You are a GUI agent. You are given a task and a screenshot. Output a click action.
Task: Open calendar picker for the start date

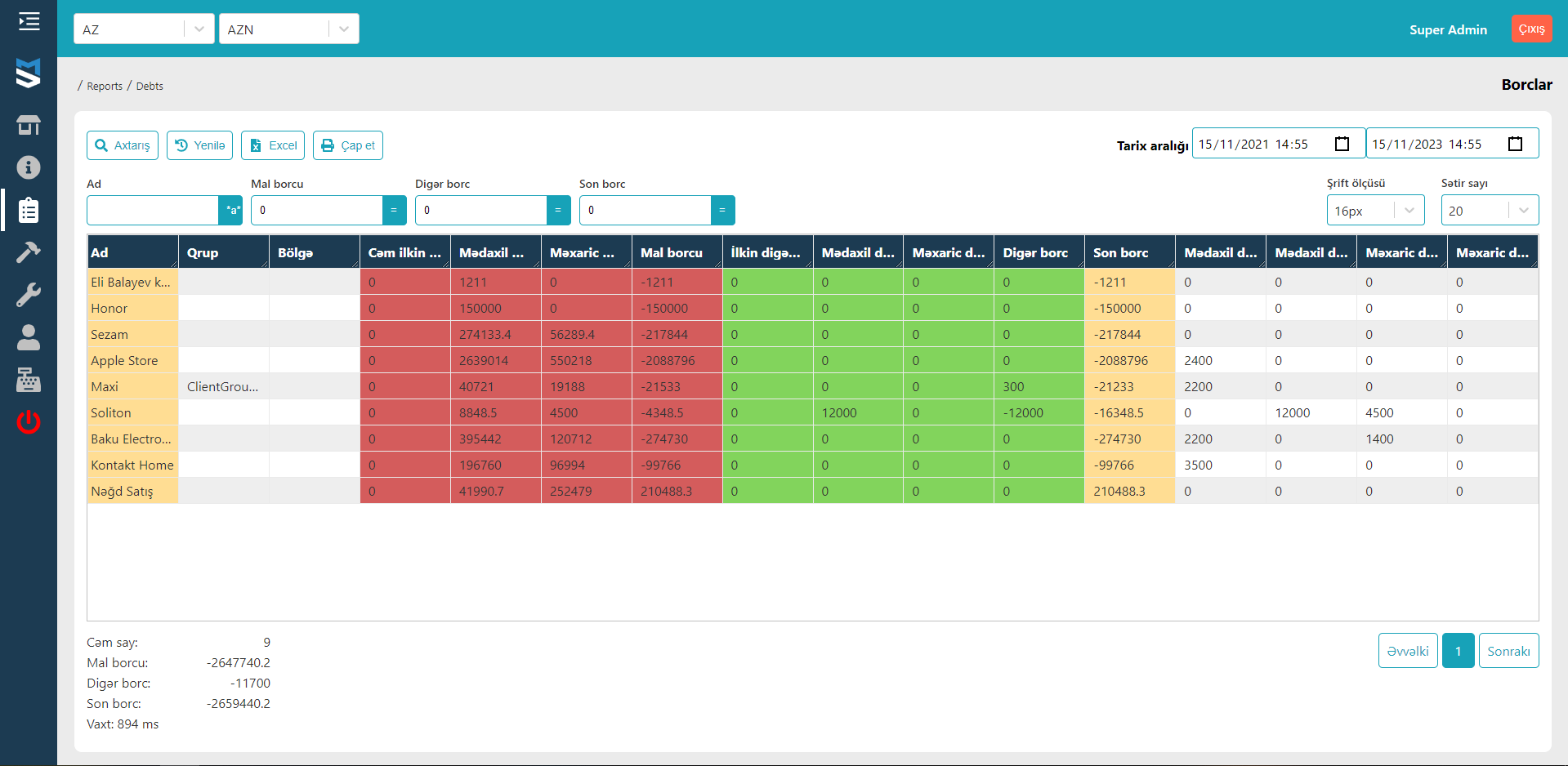click(1342, 144)
